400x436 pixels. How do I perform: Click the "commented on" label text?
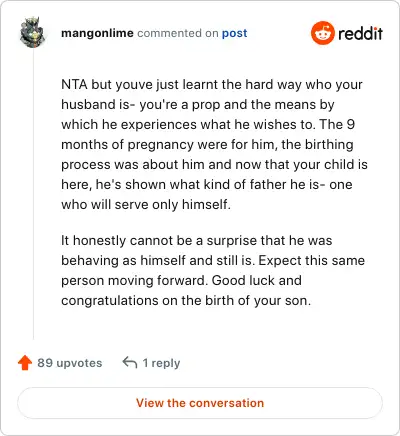click(x=178, y=33)
